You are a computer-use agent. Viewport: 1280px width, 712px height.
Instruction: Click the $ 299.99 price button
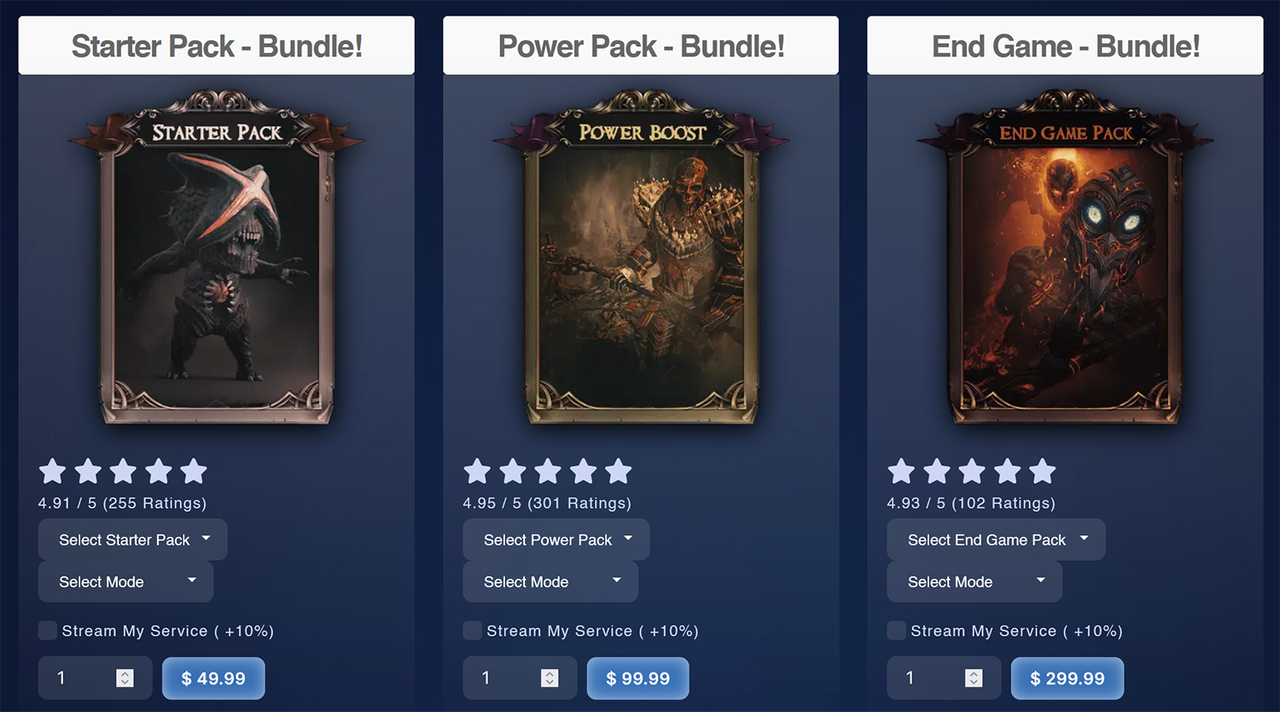tap(1067, 678)
